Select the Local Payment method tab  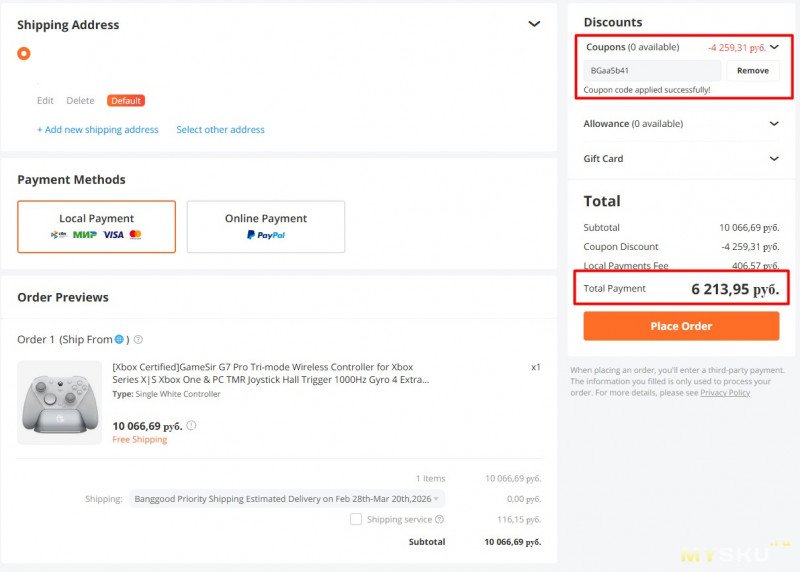click(96, 226)
